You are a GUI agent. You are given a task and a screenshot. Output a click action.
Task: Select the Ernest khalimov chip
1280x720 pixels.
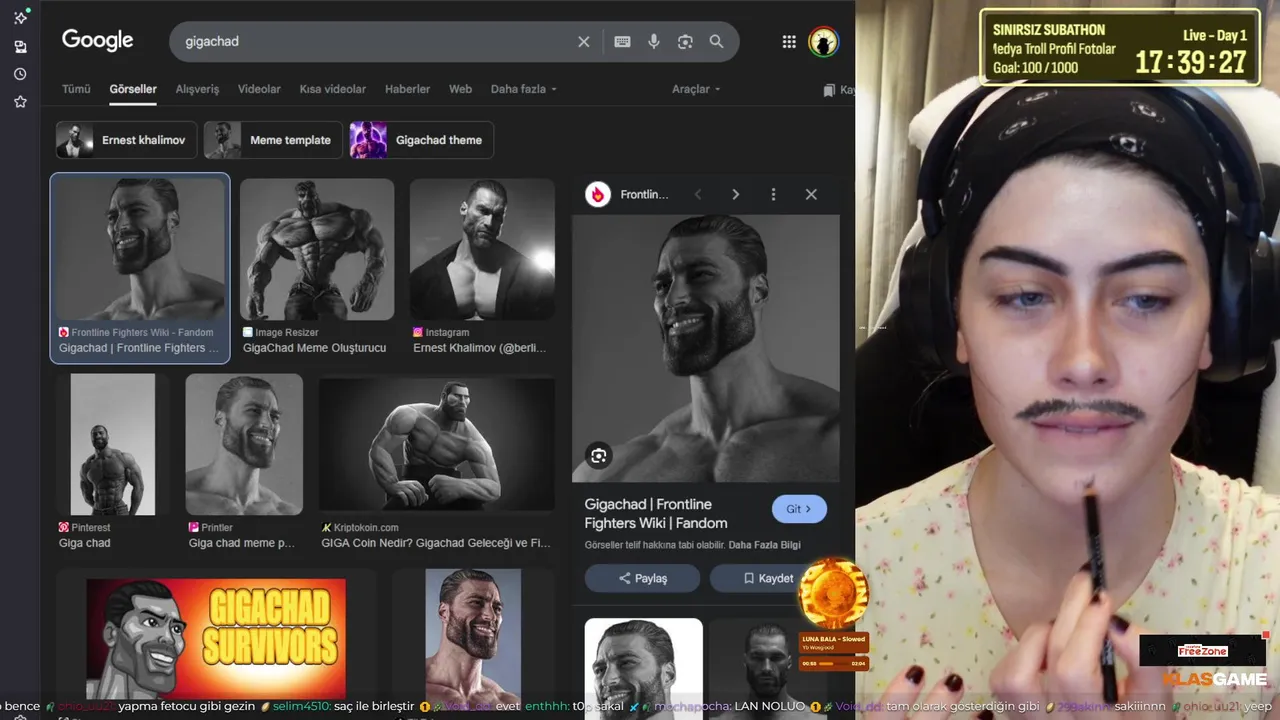125,140
